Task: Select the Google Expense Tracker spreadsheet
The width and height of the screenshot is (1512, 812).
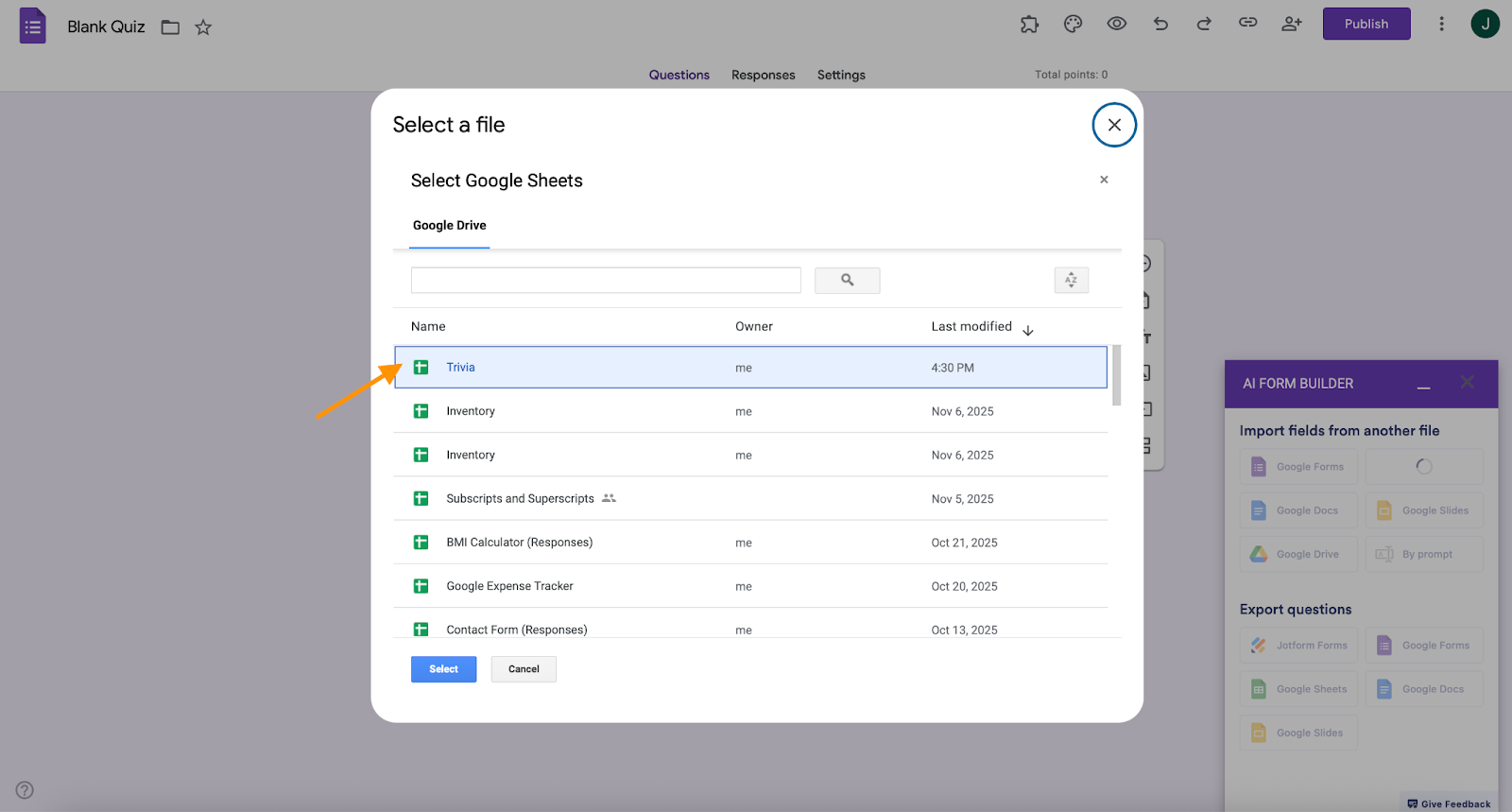Action: [509, 586]
